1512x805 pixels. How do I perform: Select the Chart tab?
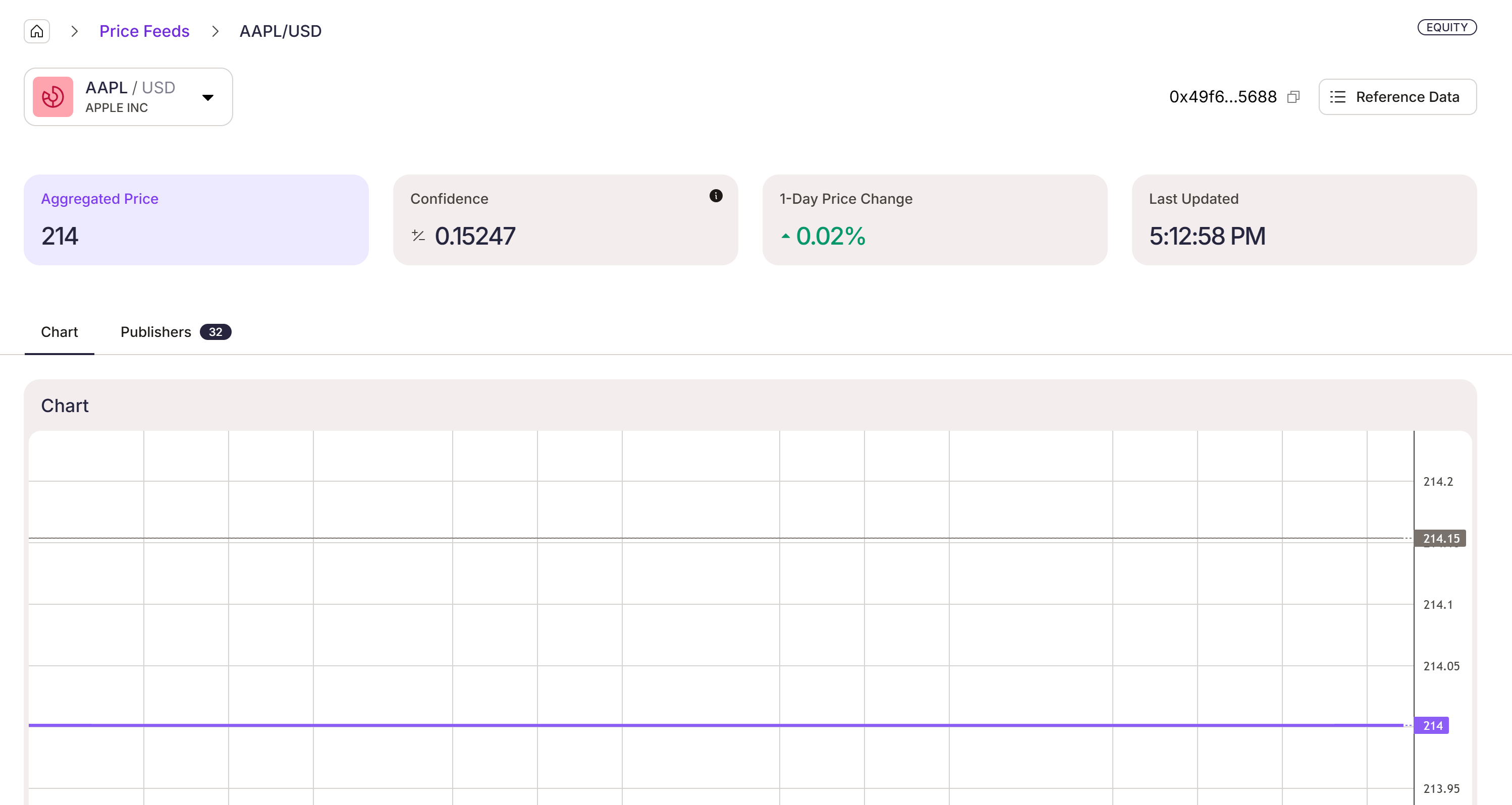point(59,332)
